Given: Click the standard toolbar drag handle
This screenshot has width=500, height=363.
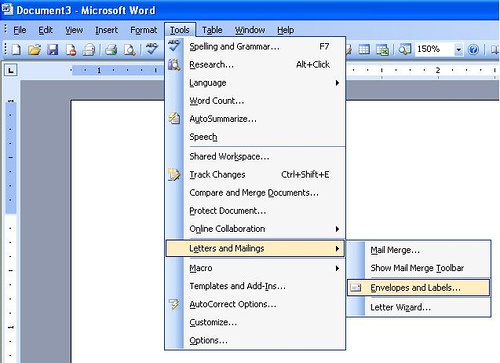Looking at the screenshot, I should 6,49.
